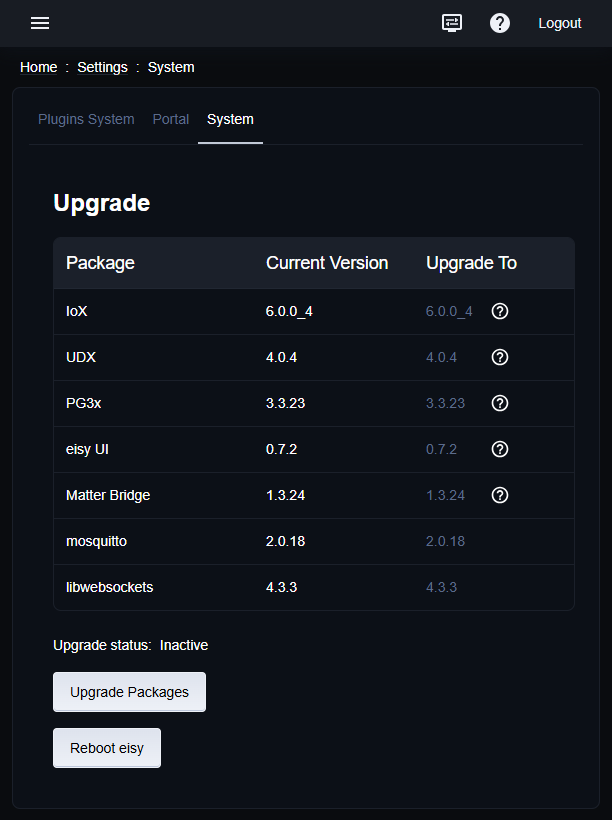This screenshot has width=612, height=820.
Task: Click the Package column header
Action: (x=100, y=263)
